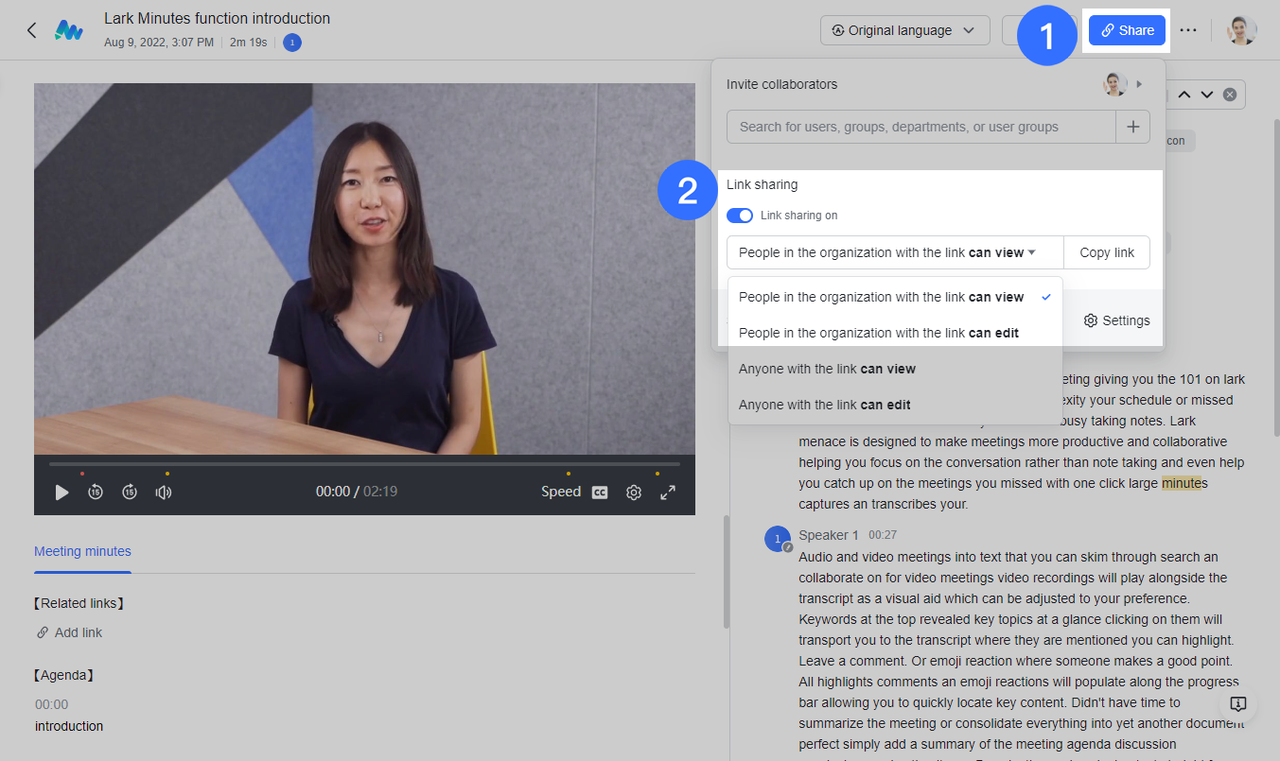Select organization link can edit option

(x=878, y=333)
